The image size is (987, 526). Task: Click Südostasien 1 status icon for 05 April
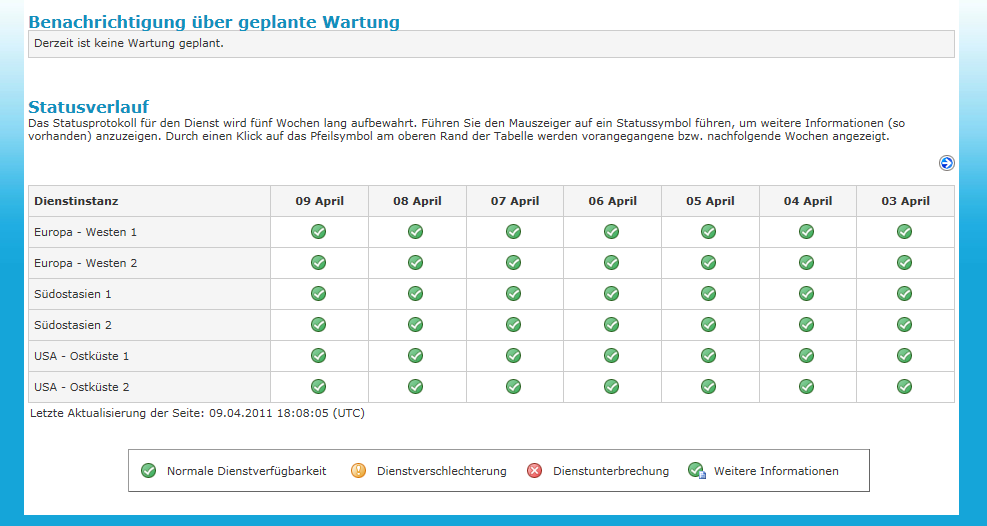point(709,294)
